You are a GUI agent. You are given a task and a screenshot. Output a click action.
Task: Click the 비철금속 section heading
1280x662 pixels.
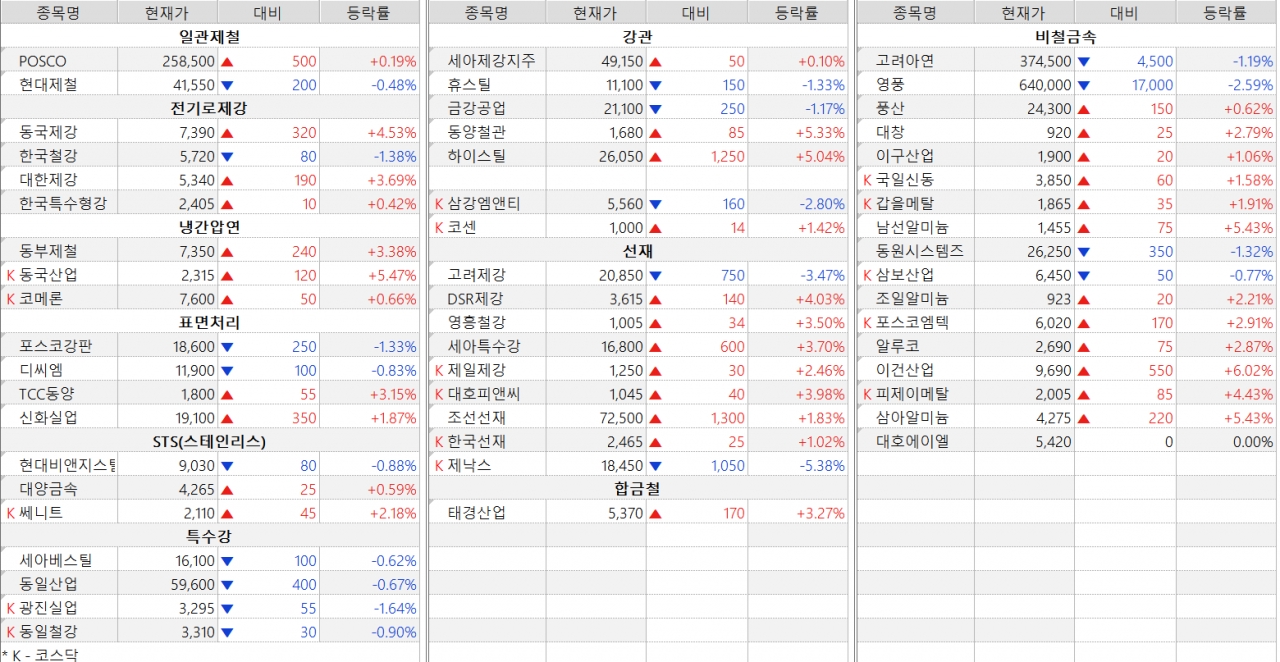click(x=1065, y=37)
